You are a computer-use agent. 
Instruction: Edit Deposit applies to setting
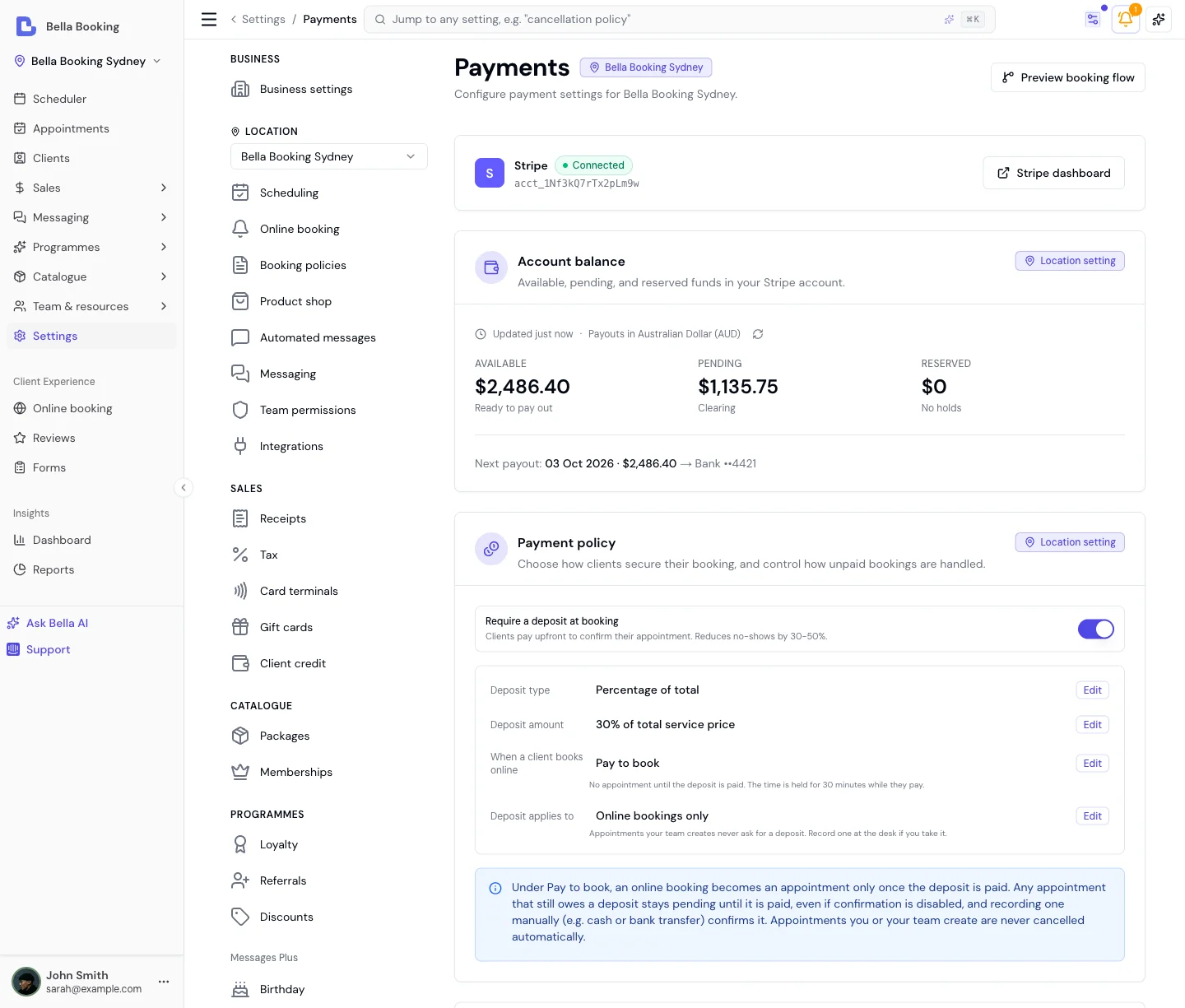coord(1093,816)
